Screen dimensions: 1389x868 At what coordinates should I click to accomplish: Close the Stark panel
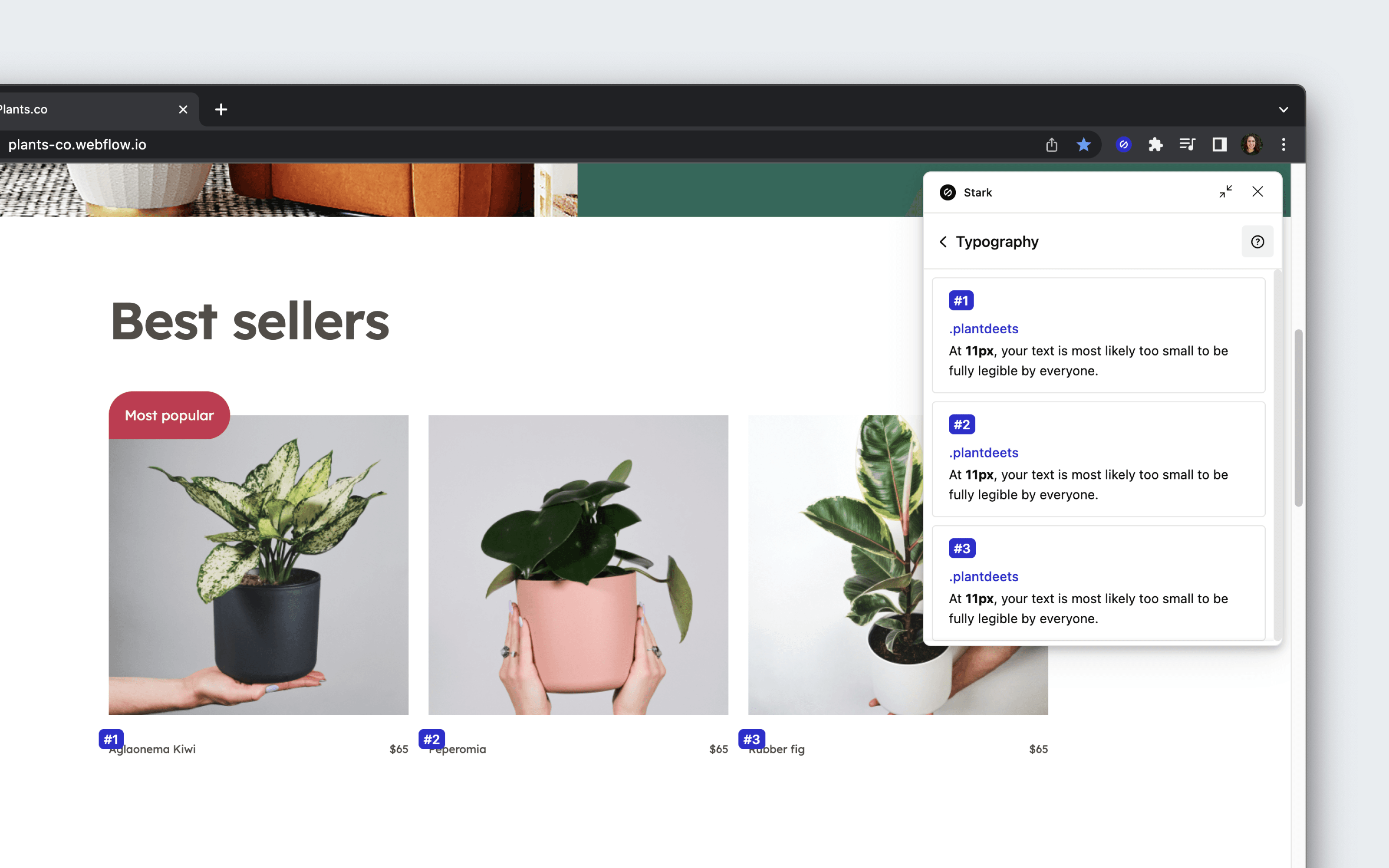1257,191
